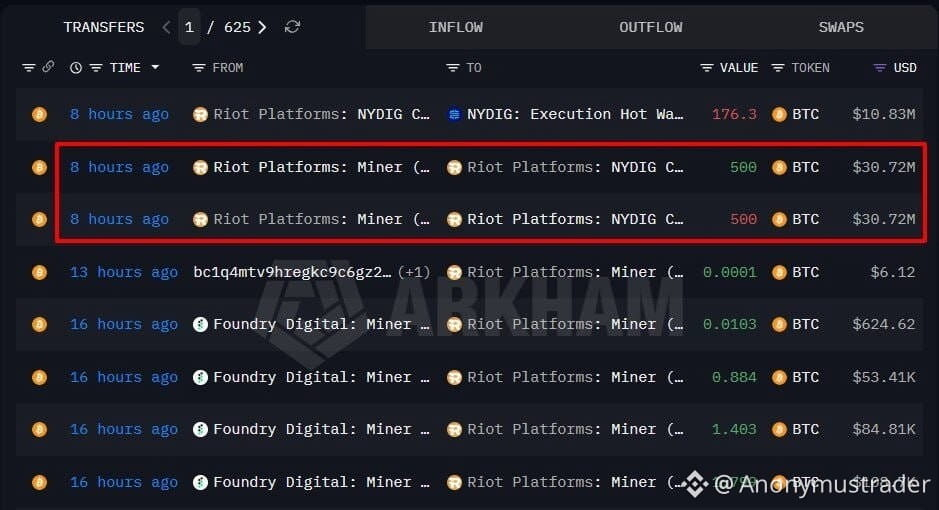Open sender 'Riot Platforms: NYDIG C...' in the first row
The height and width of the screenshot is (510, 939).
tap(322, 114)
